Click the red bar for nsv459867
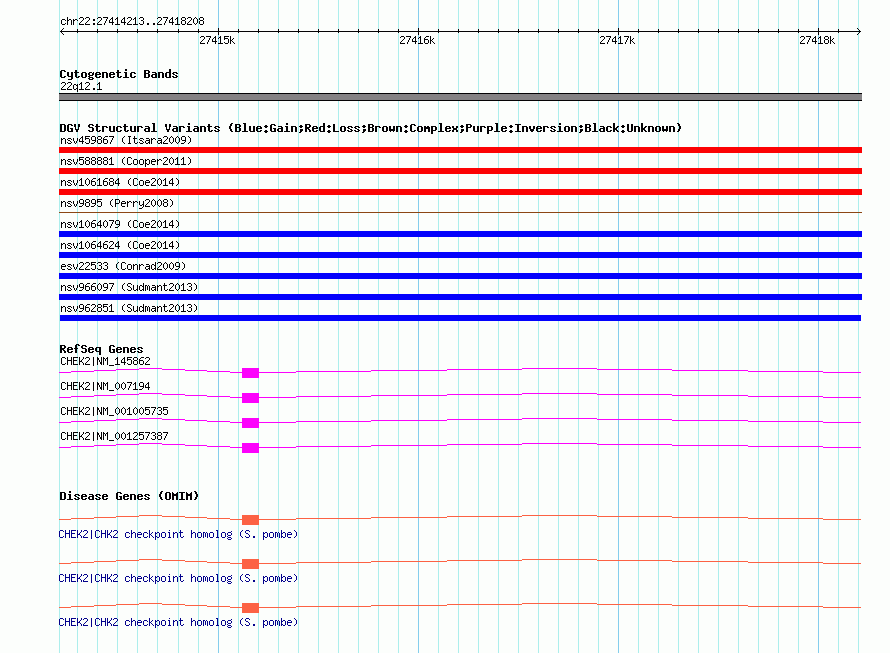Viewport: 890px width, 653px height. (x=460, y=150)
